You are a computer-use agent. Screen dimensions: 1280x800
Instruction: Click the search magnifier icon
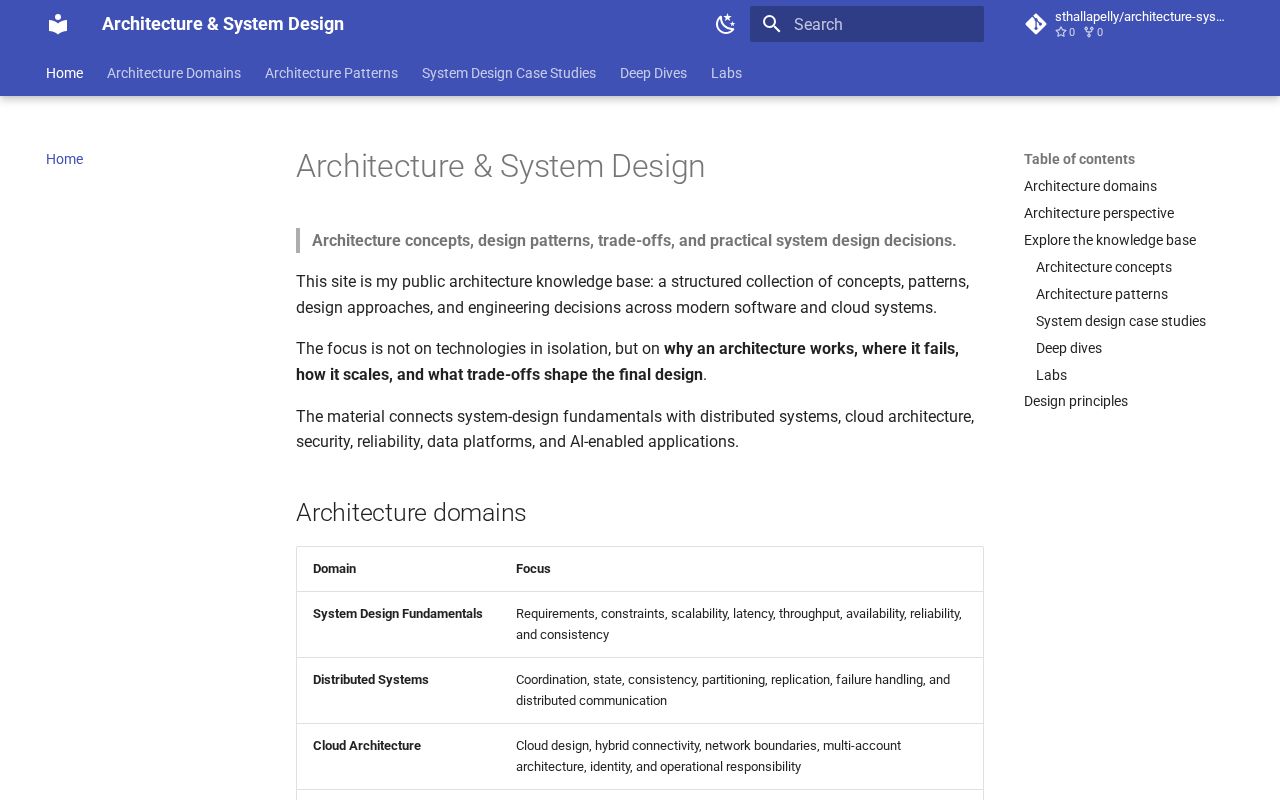771,24
